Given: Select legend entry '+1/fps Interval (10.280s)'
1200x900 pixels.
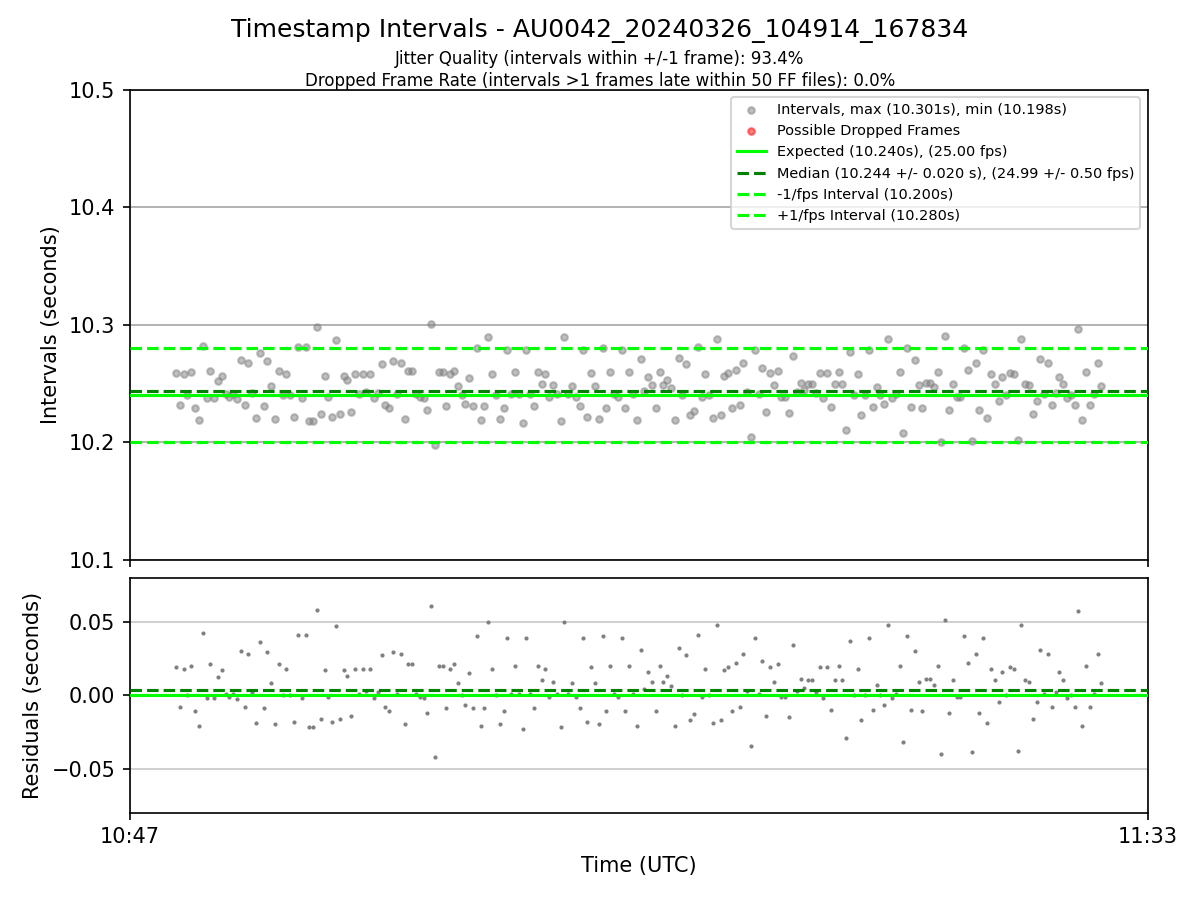Looking at the screenshot, I should pyautogui.click(x=868, y=215).
